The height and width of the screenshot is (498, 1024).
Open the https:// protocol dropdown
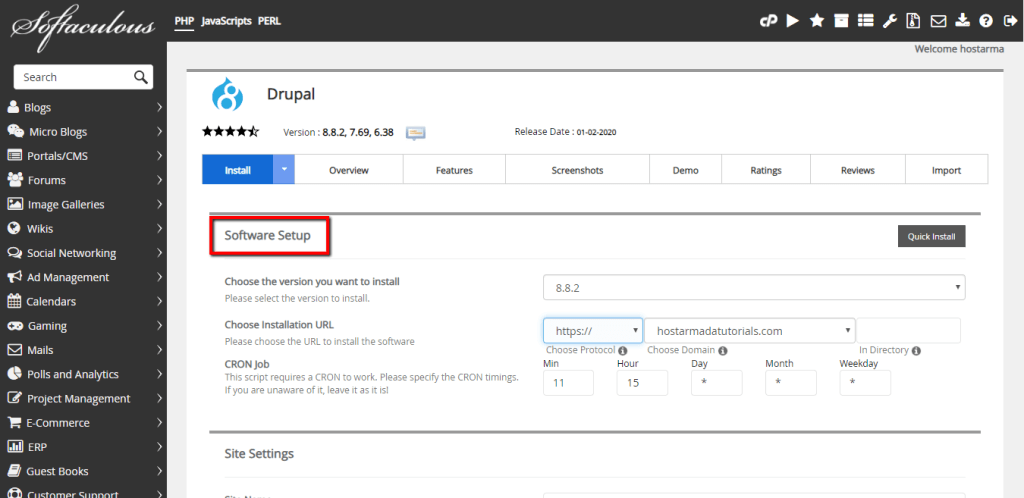tap(592, 330)
